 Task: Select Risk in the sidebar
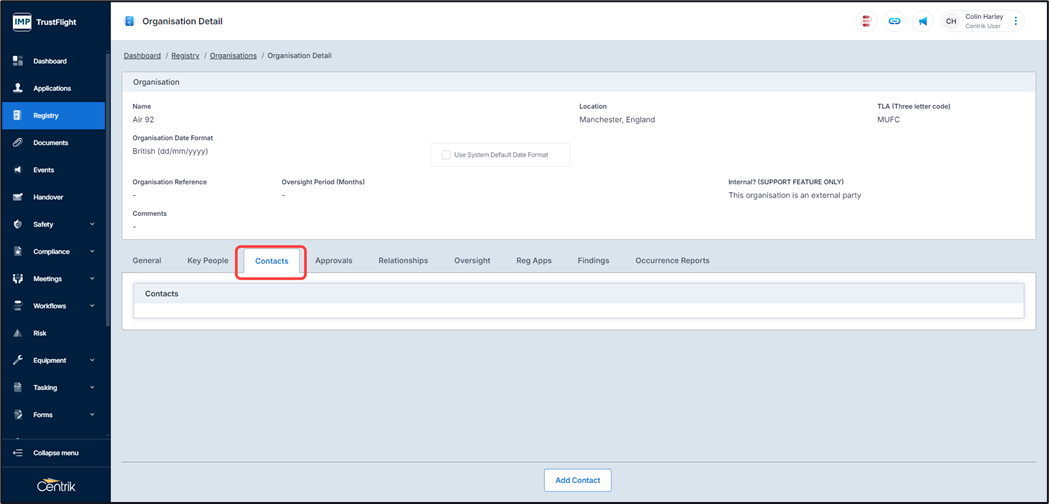[x=40, y=333]
